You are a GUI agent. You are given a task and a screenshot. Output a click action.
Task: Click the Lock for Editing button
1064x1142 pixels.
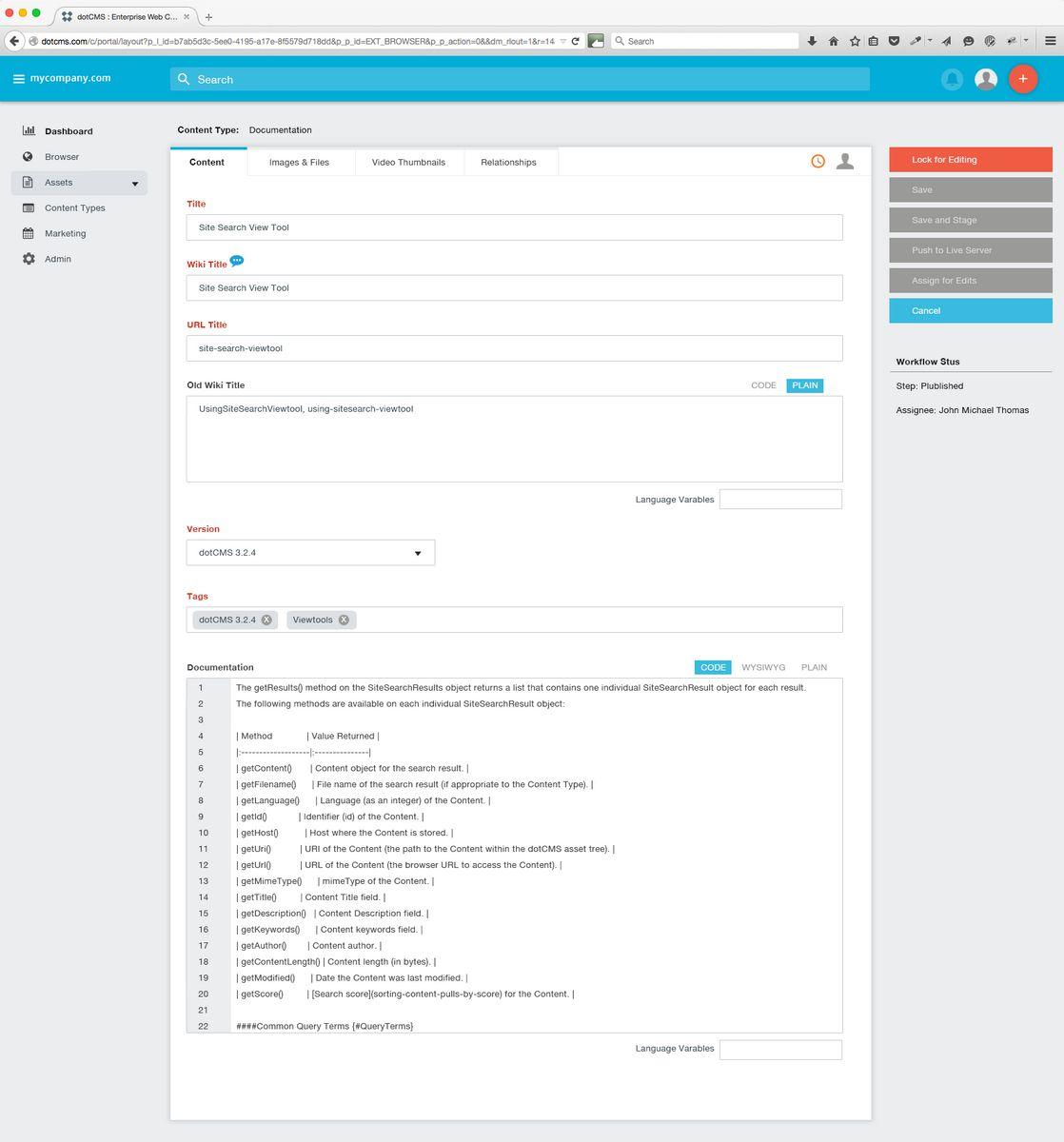click(970, 160)
